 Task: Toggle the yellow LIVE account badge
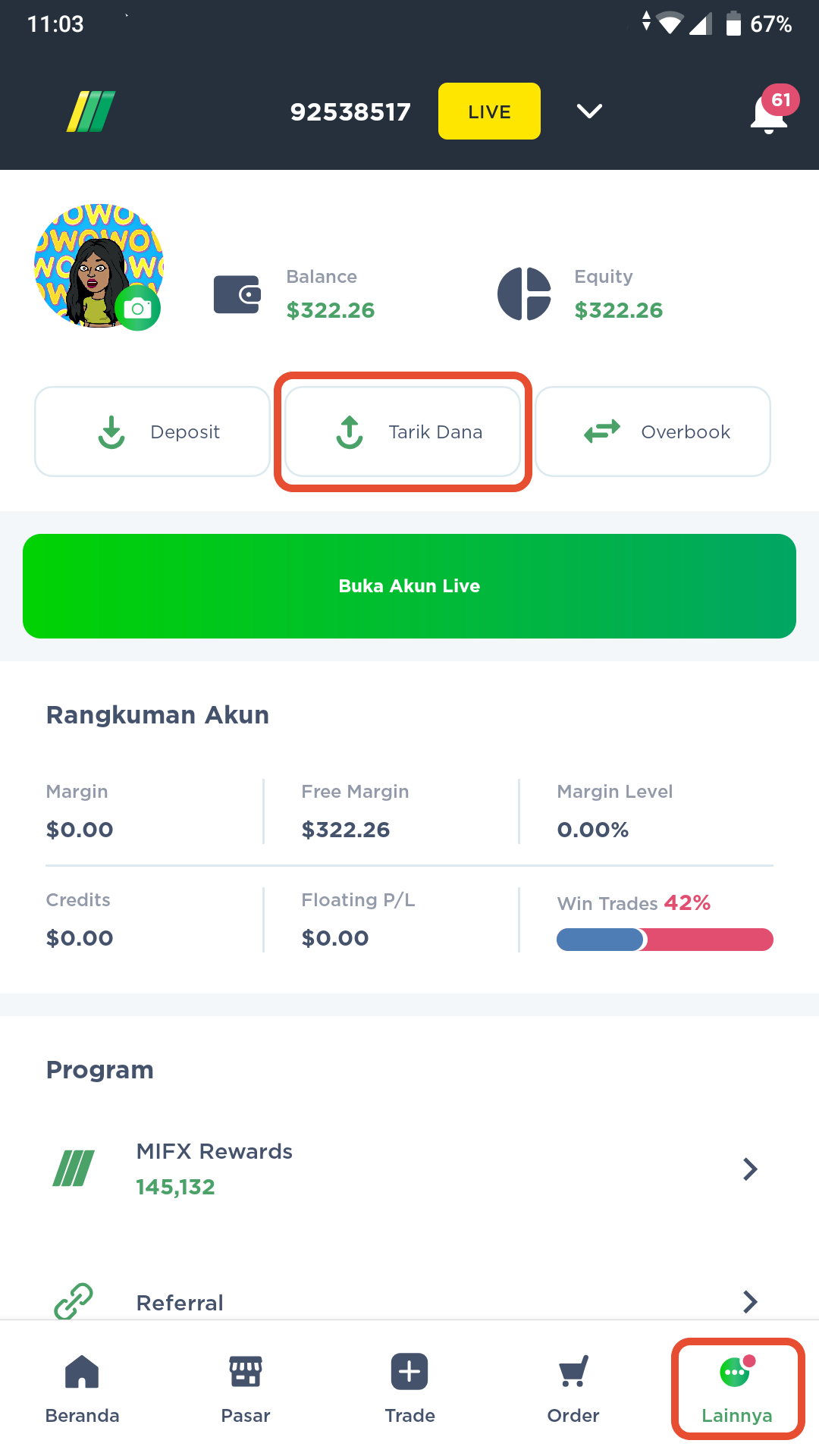[489, 111]
